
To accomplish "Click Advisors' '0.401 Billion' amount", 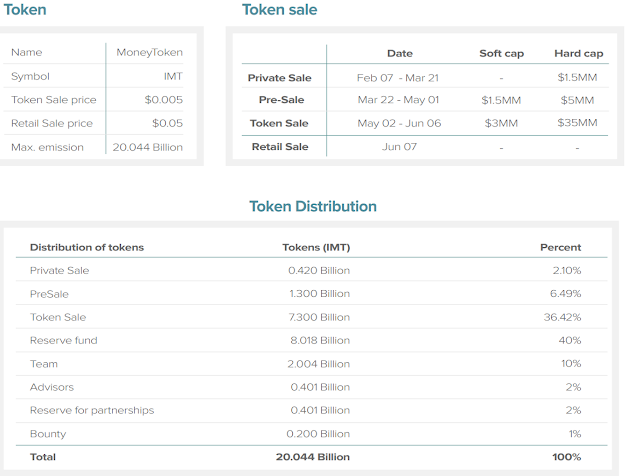I will 320,387.
